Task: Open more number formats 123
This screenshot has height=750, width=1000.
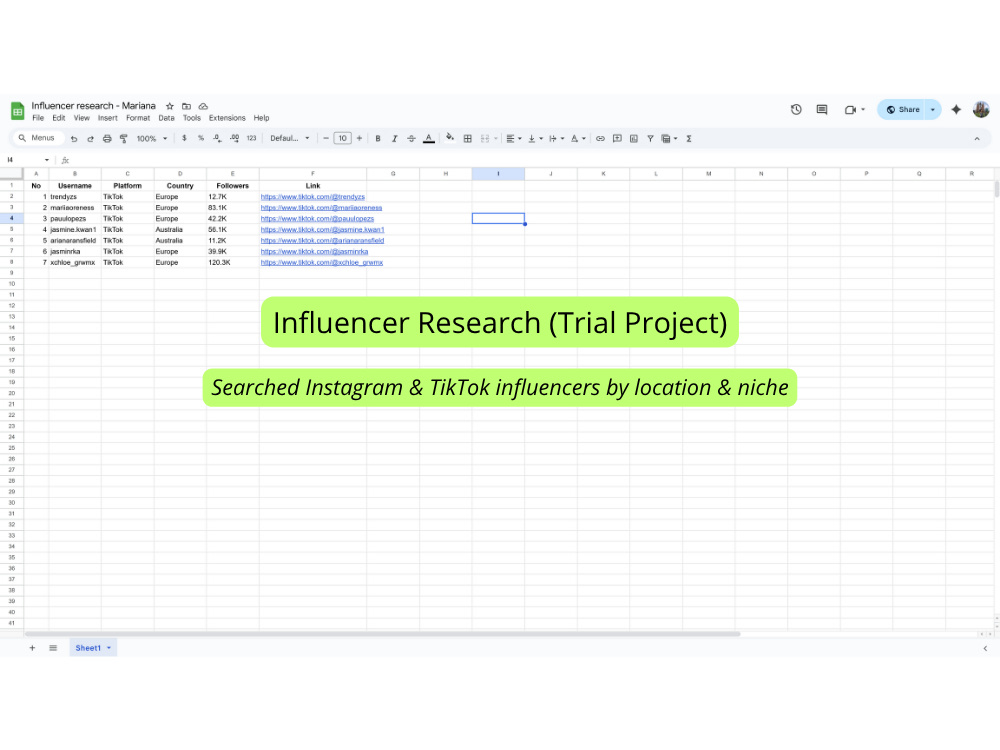Action: 251,138
